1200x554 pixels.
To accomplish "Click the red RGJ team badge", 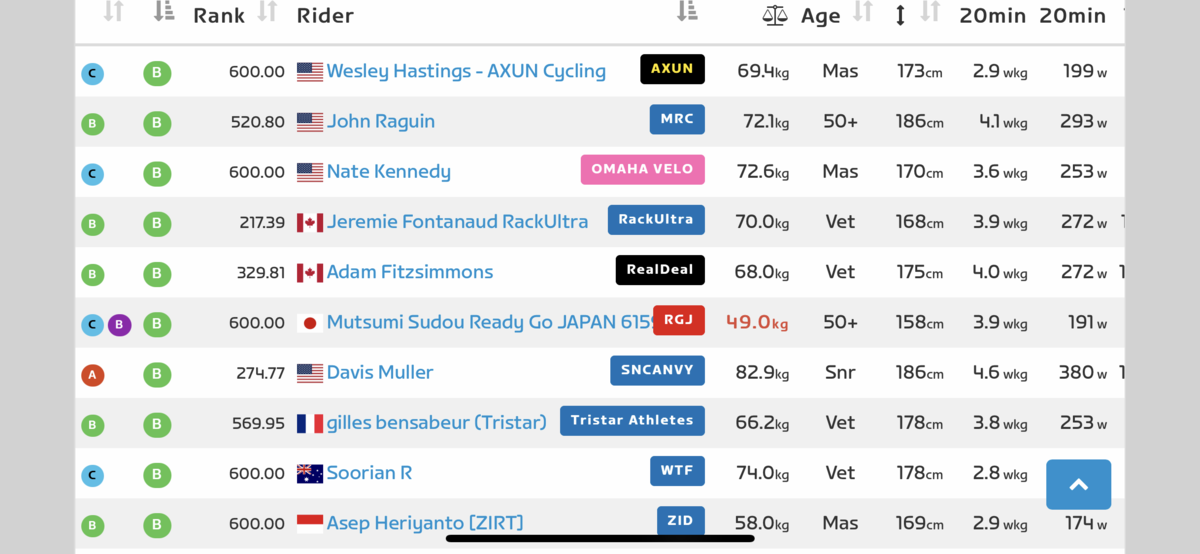I will pyautogui.click(x=679, y=320).
